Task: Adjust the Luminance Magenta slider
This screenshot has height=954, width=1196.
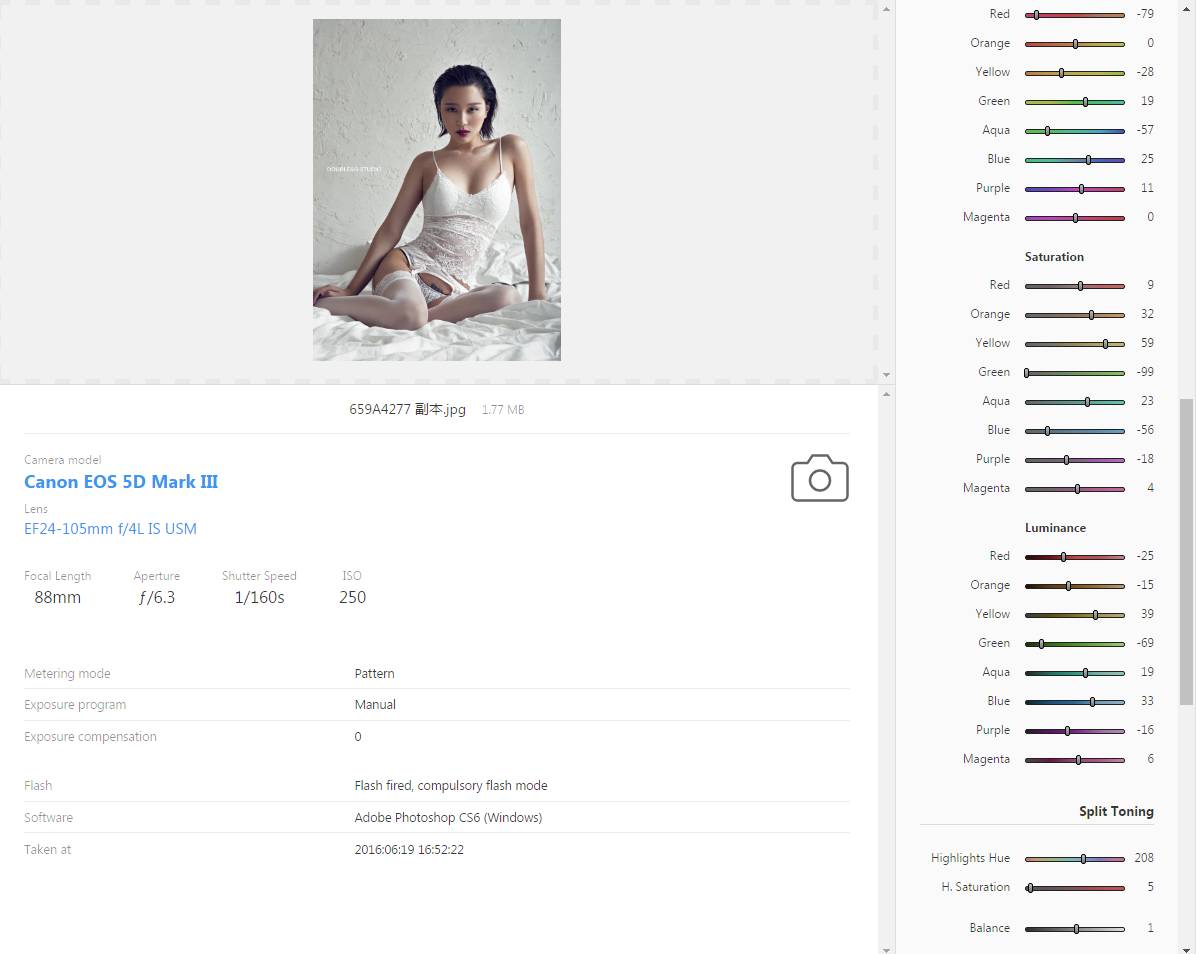Action: 1075,760
